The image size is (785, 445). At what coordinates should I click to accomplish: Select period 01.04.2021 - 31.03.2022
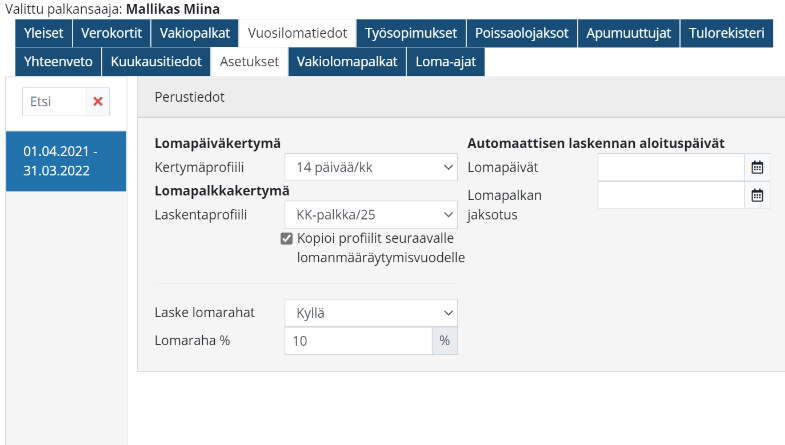click(66, 161)
